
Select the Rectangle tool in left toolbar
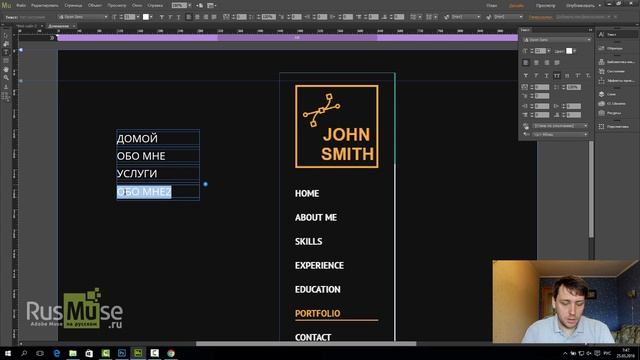point(6,61)
